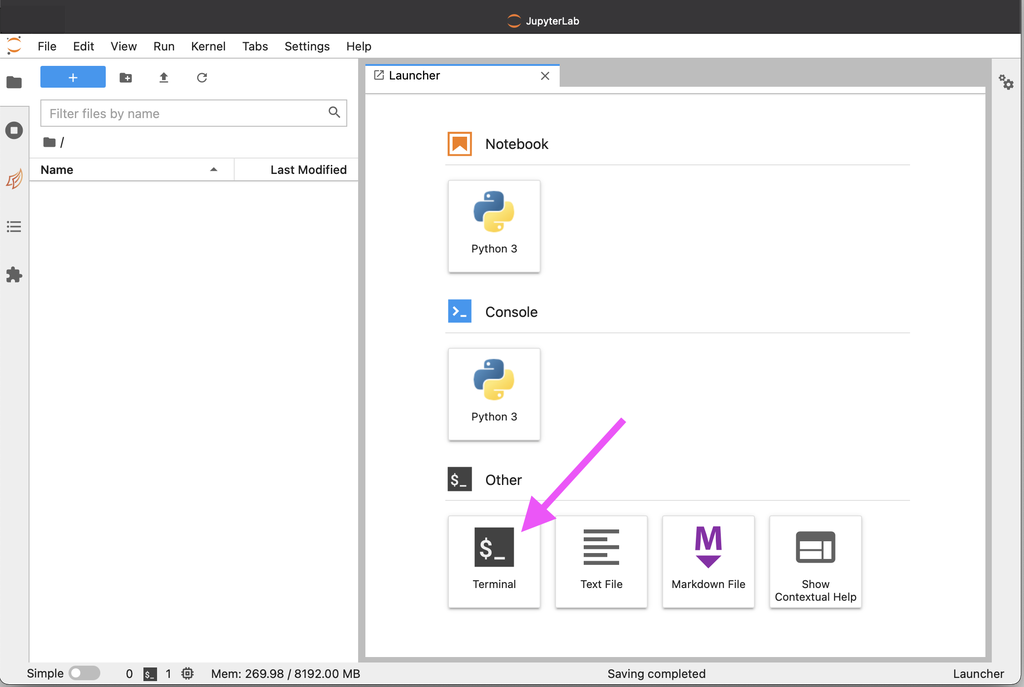
Task: Open Running Terminals and Kernels sidebar
Action: tap(14, 130)
